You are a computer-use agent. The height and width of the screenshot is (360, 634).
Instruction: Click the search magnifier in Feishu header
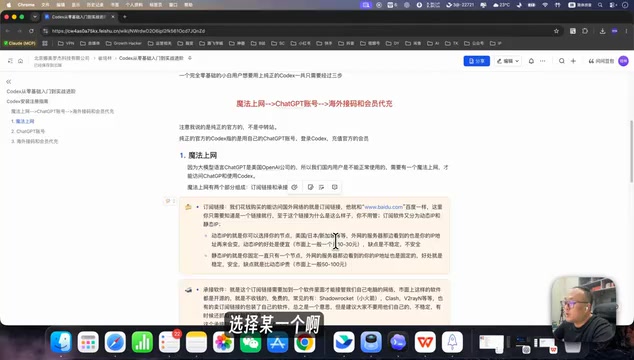click(x=562, y=61)
